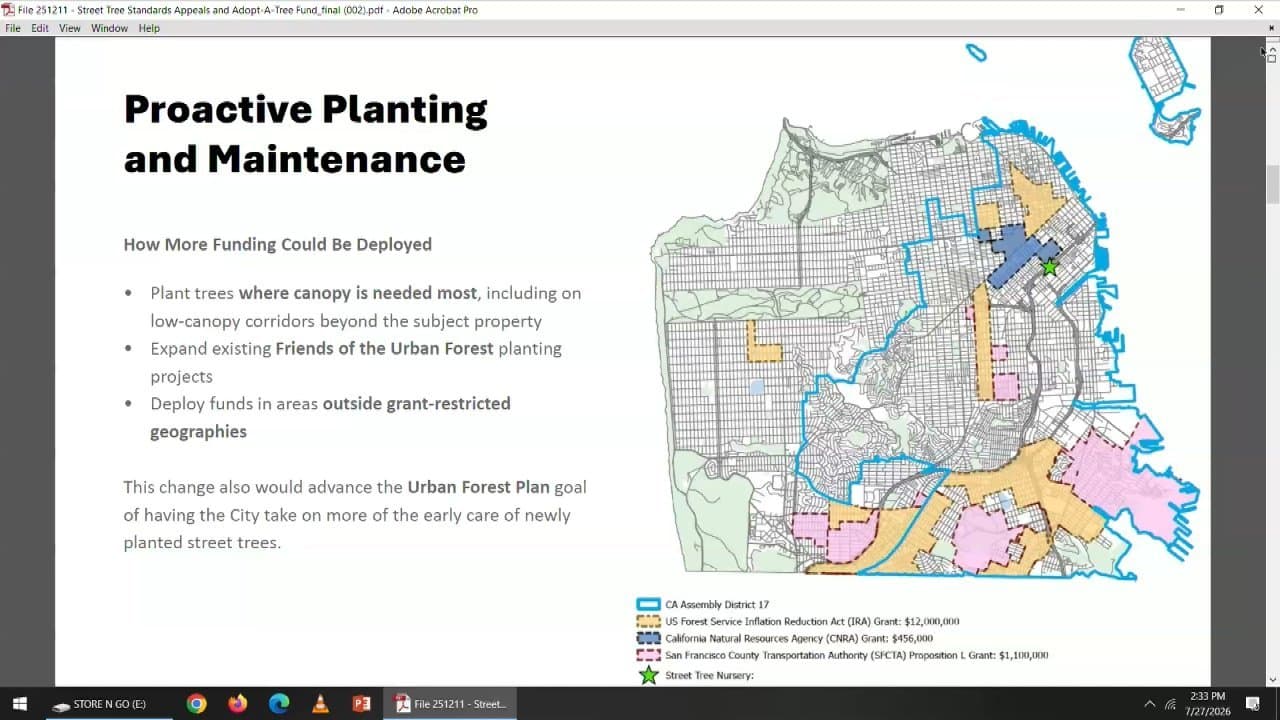Open the Help menu
Image resolution: width=1280 pixels, height=720 pixels.
tap(149, 28)
